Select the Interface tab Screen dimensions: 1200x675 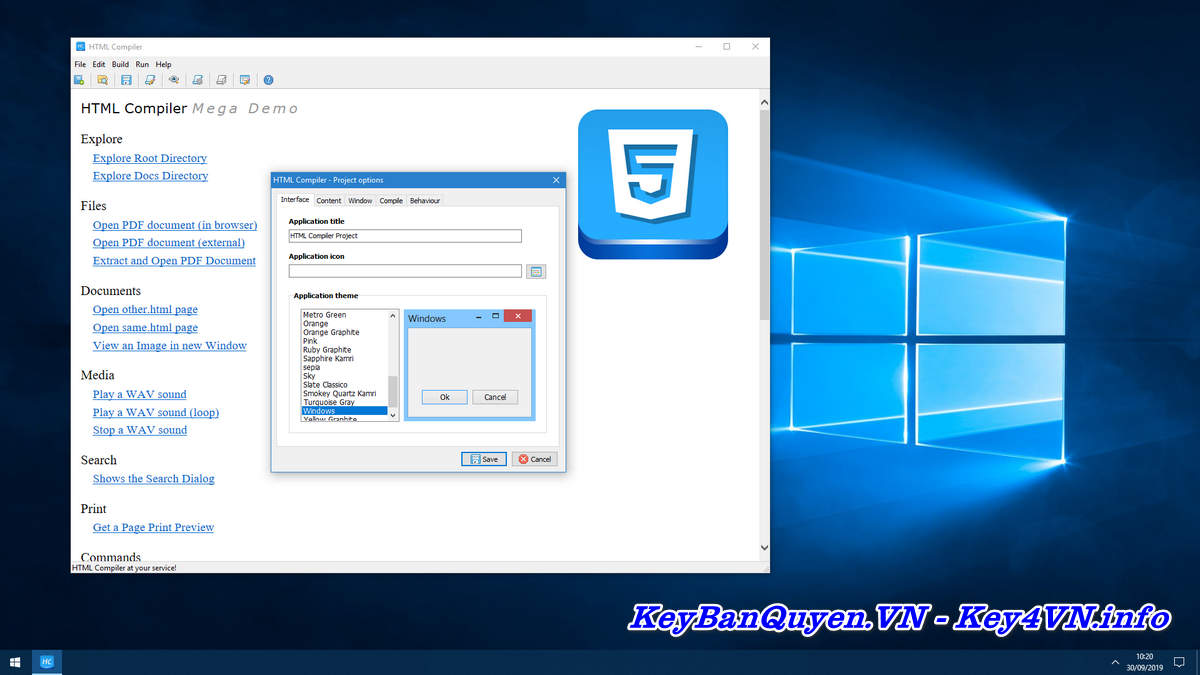coord(295,200)
